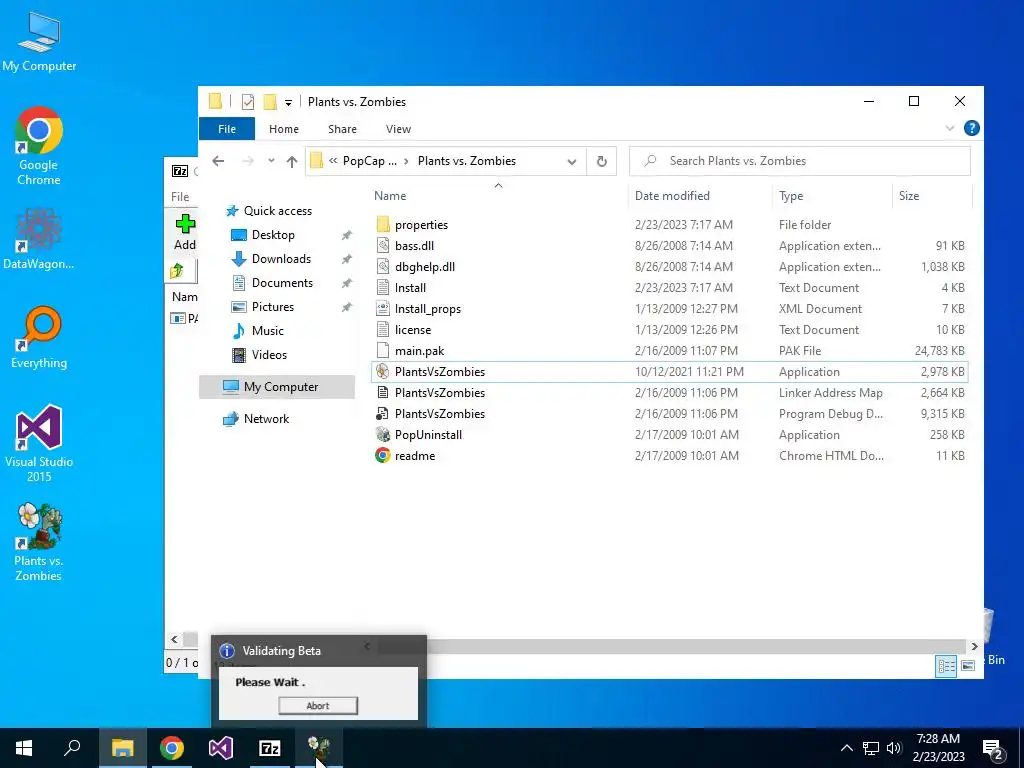Image resolution: width=1024 pixels, height=768 pixels.
Task: Open Explorer help question mark icon
Action: coord(972,128)
